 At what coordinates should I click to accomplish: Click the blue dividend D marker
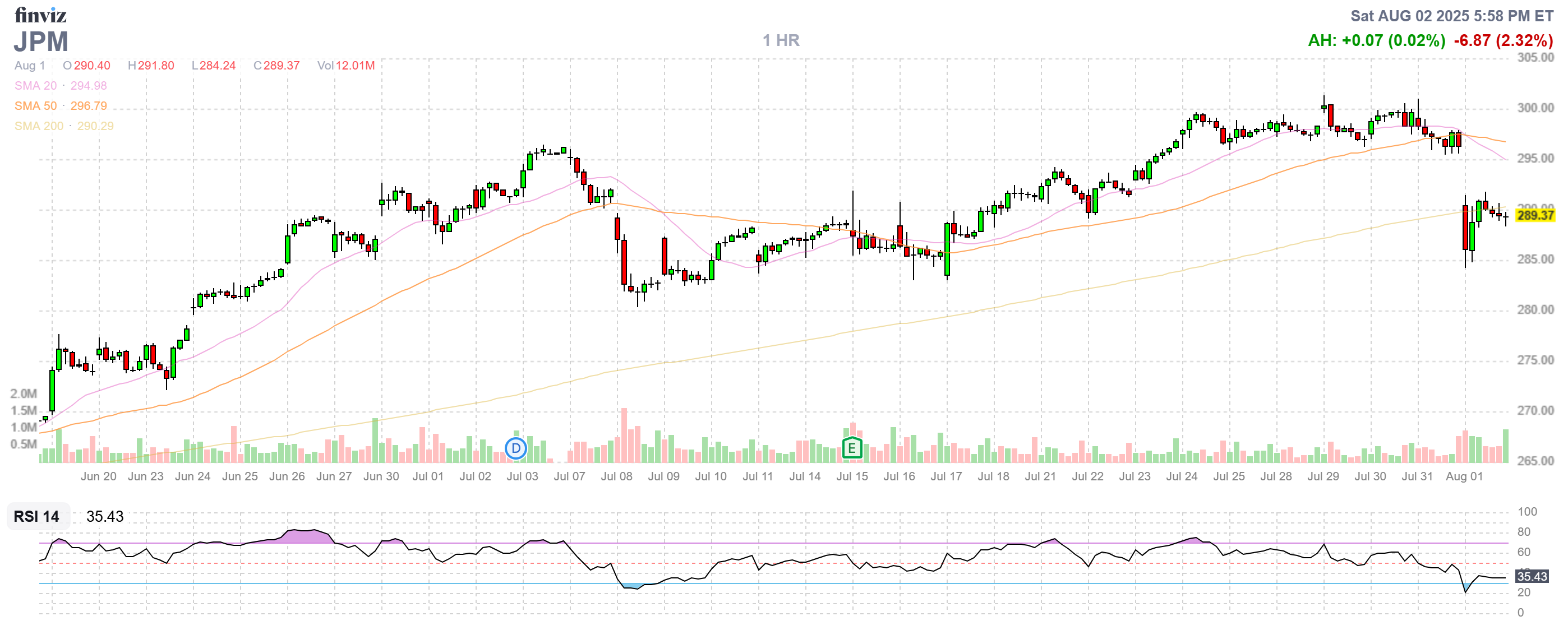[x=515, y=450]
